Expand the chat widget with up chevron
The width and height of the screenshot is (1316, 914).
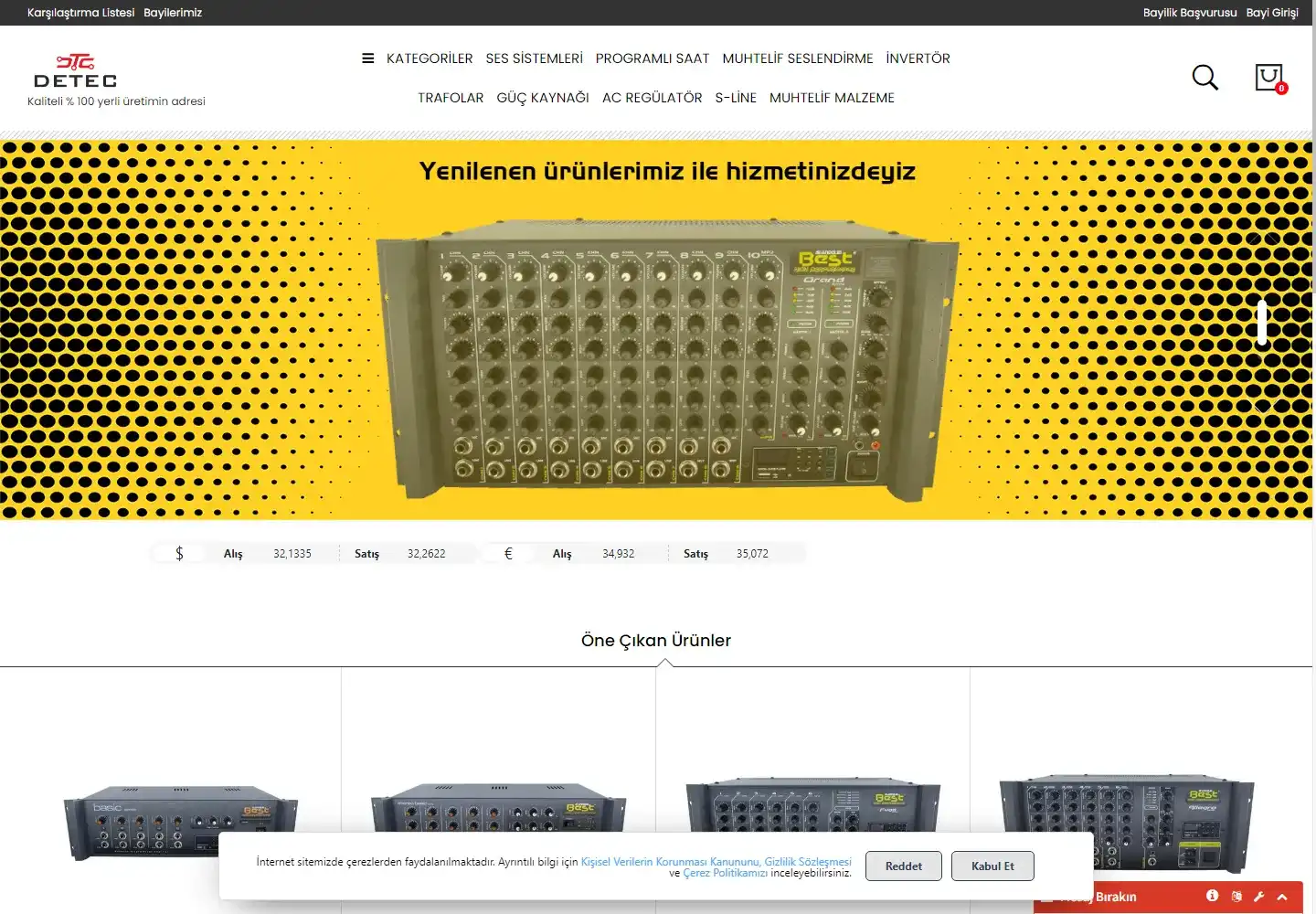1282,897
